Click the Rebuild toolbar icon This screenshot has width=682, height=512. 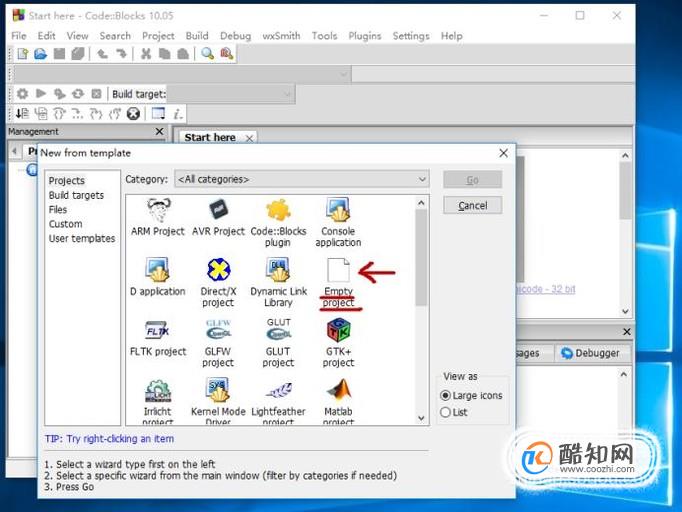(x=78, y=94)
